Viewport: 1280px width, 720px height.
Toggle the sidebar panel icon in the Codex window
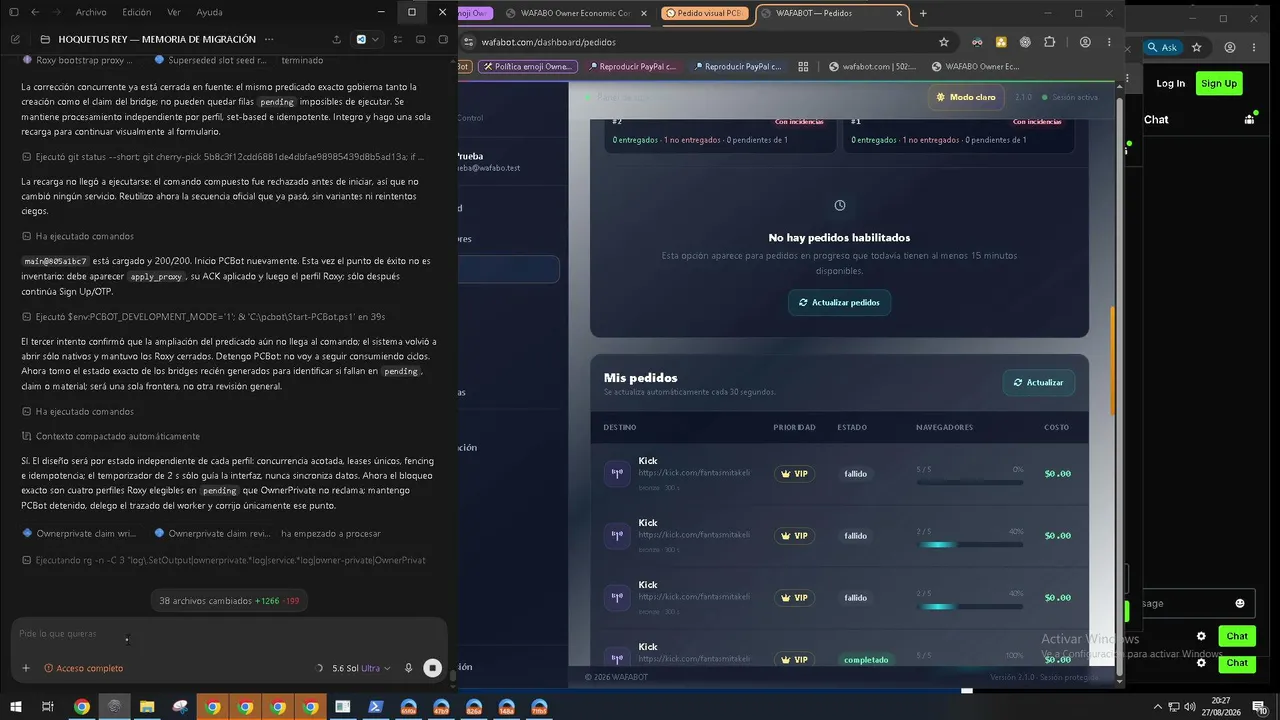pos(14,12)
